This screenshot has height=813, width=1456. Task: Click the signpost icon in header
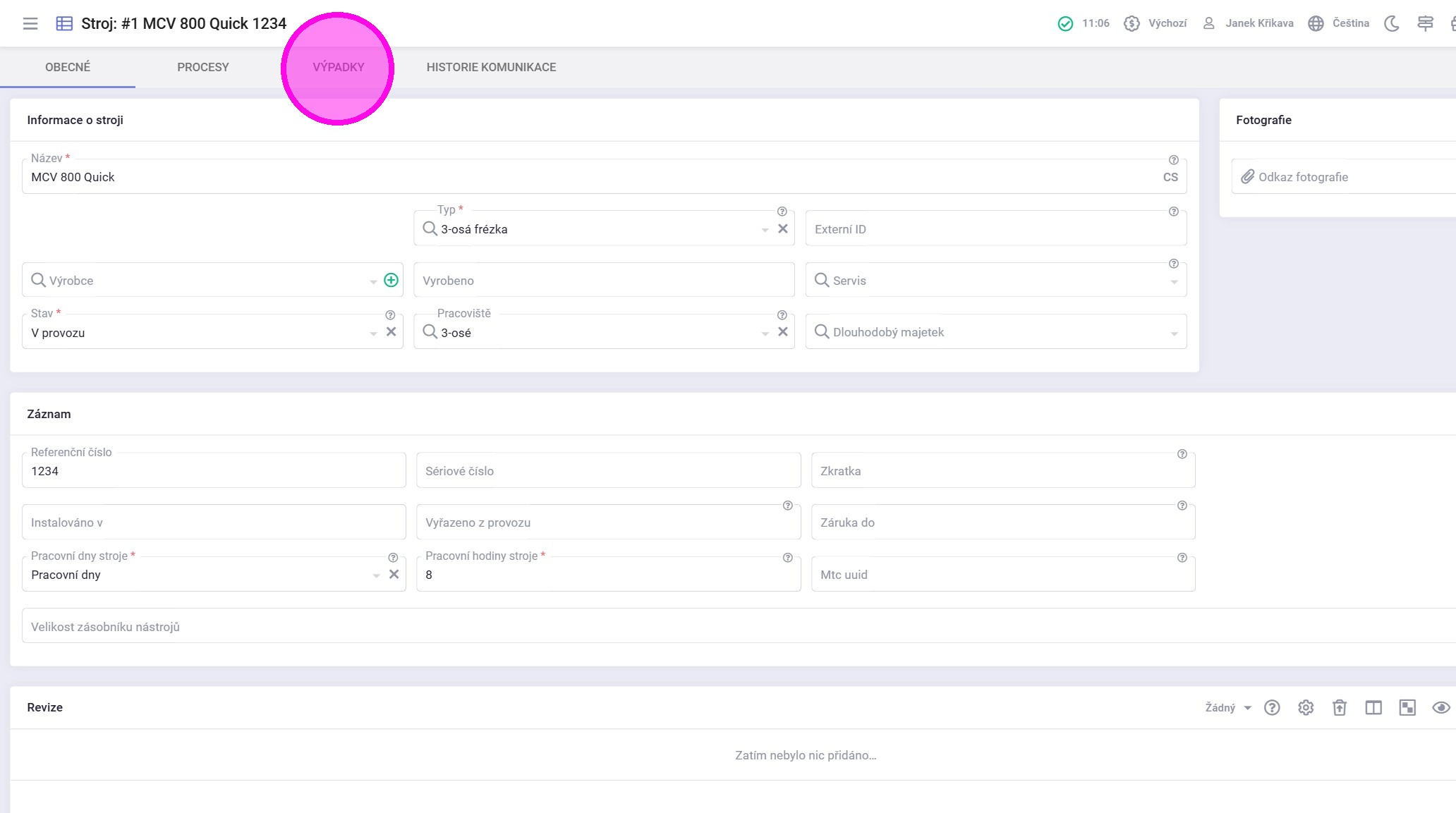(x=1425, y=23)
